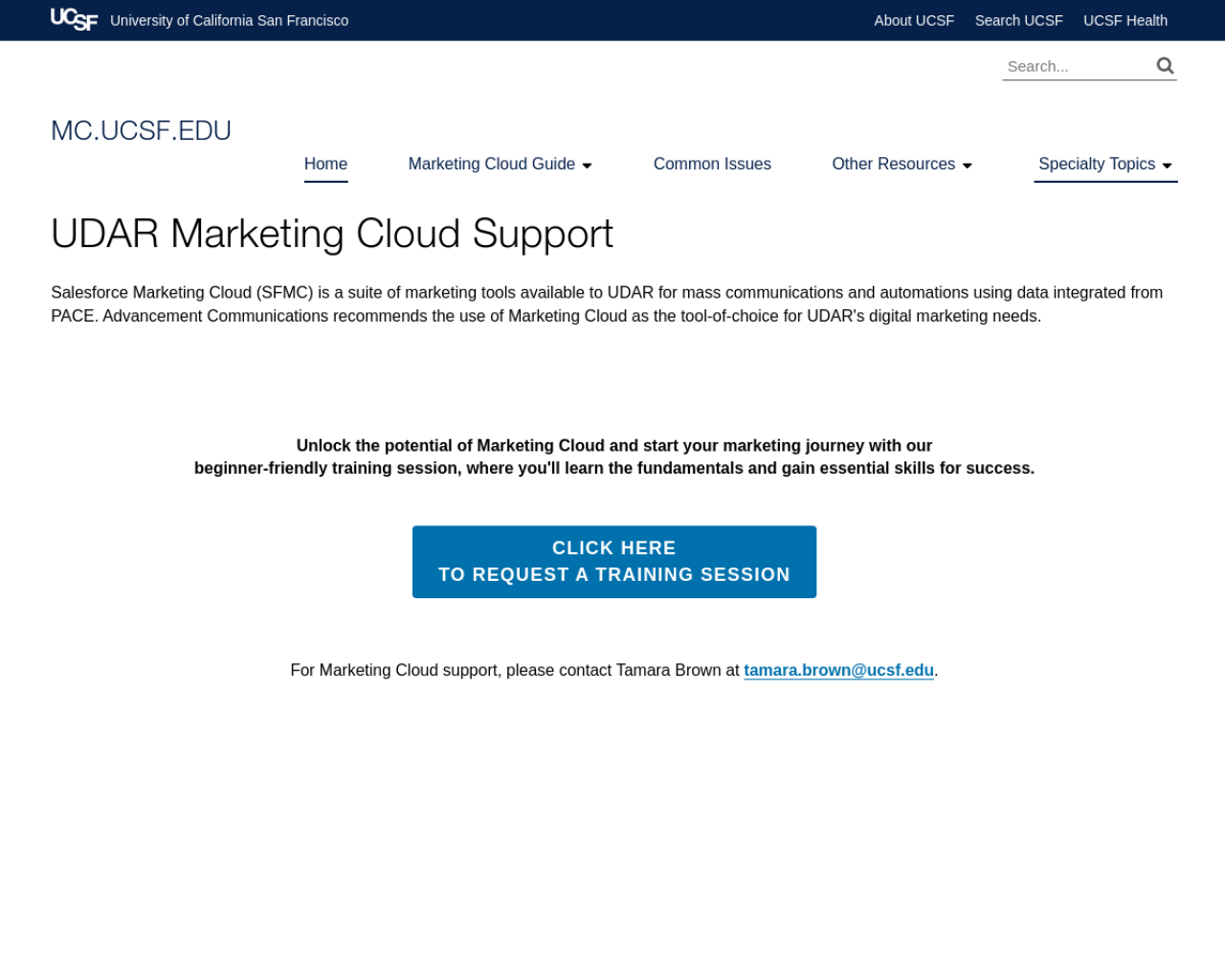This screenshot has height=980, width=1225.
Task: Click the 'Salesforce Marketing Cloud (SFMC)' paragraph
Action: (x=607, y=304)
